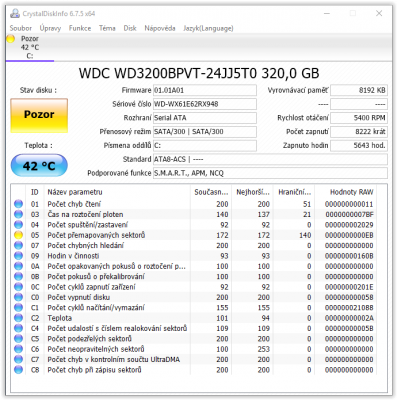Click the 42 °C temperature button
The width and height of the screenshot is (397, 400).
pyautogui.click(x=39, y=165)
